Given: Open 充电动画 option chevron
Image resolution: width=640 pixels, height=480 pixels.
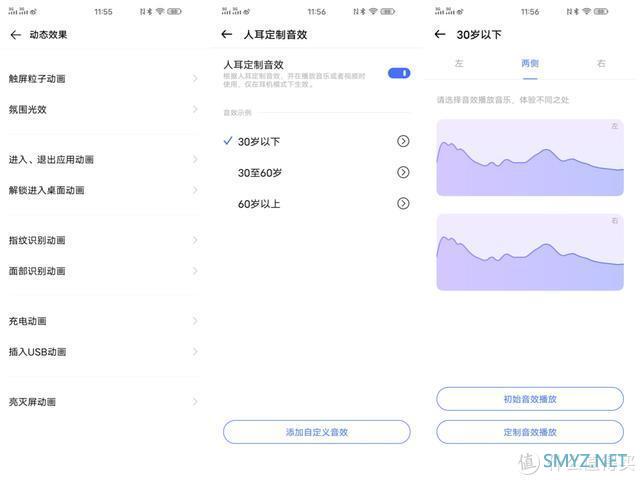Looking at the screenshot, I should [195, 321].
